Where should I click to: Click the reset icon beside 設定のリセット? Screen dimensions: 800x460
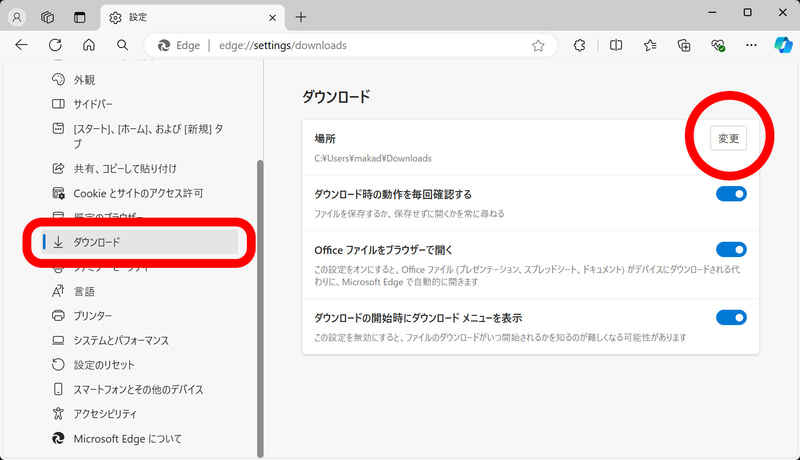pos(58,365)
